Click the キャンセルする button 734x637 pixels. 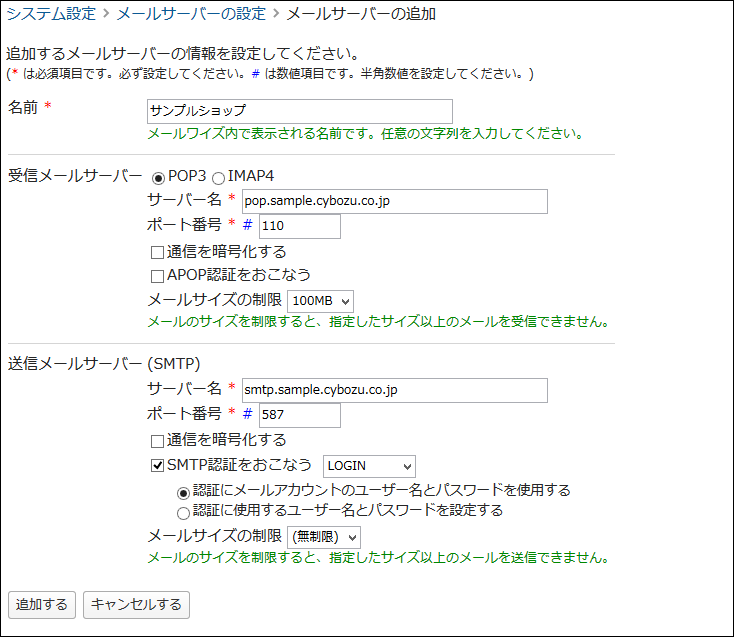coord(136,604)
